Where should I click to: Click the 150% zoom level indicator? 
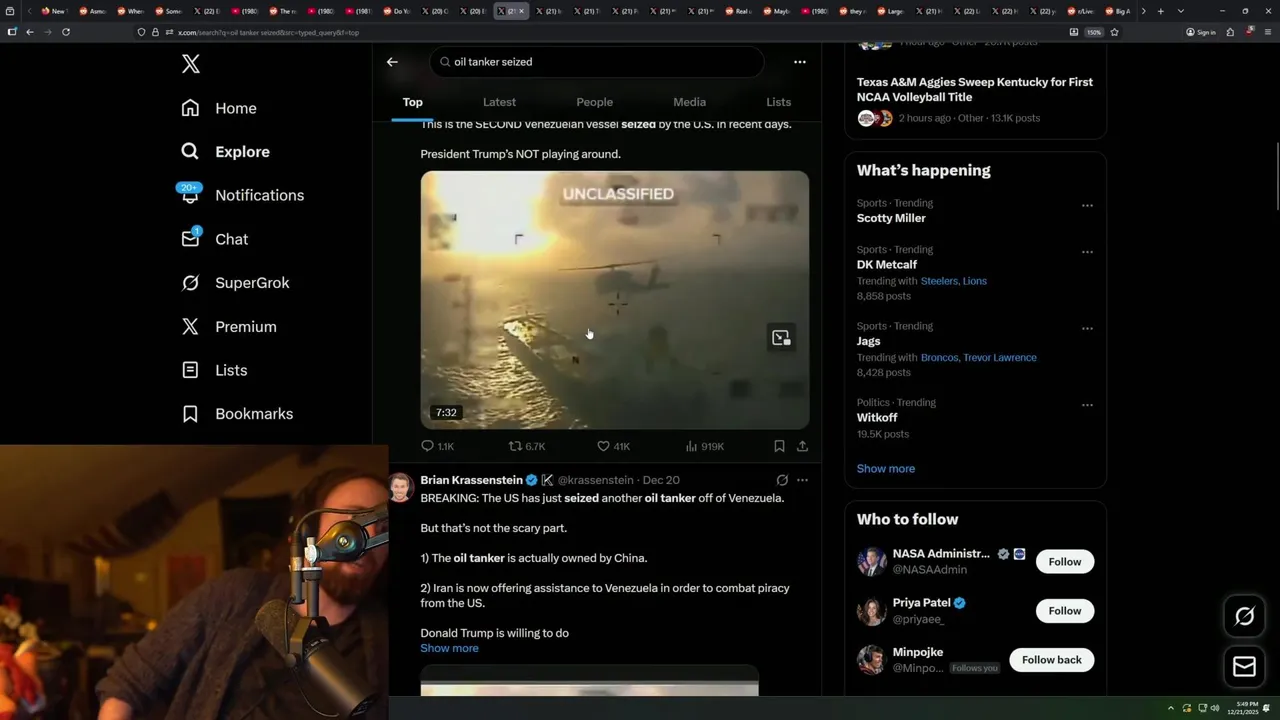(x=1094, y=32)
